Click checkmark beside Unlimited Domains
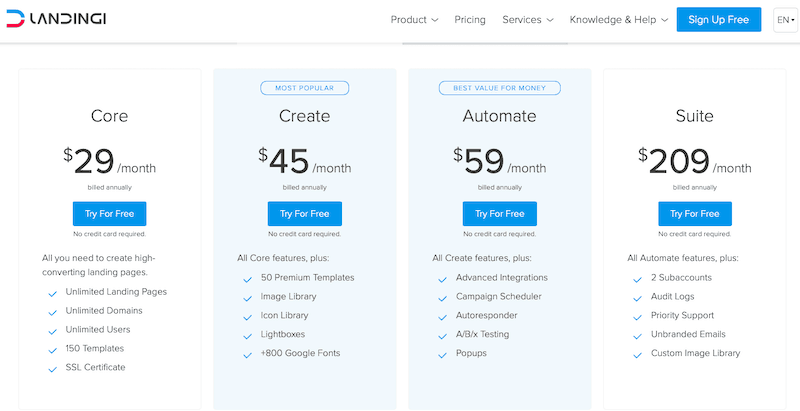800x411 pixels. click(x=52, y=313)
